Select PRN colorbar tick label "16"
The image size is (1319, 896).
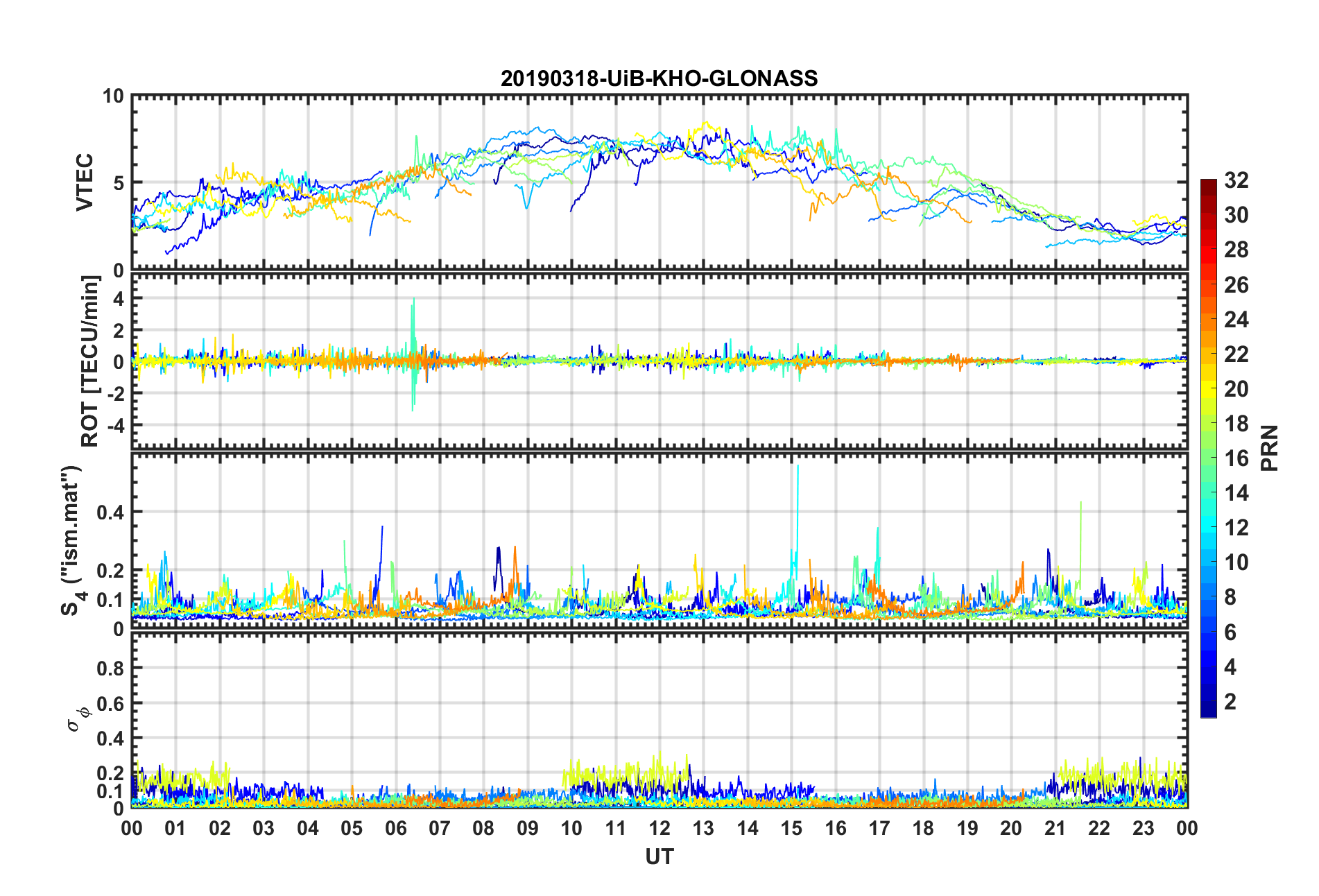click(x=1236, y=458)
